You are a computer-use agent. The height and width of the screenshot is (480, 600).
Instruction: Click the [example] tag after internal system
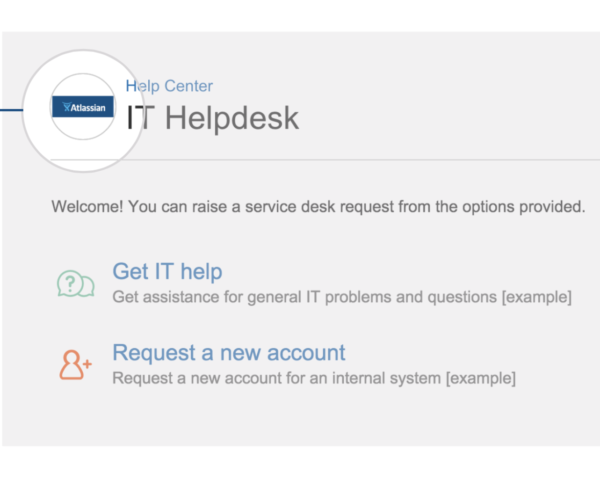click(x=481, y=378)
